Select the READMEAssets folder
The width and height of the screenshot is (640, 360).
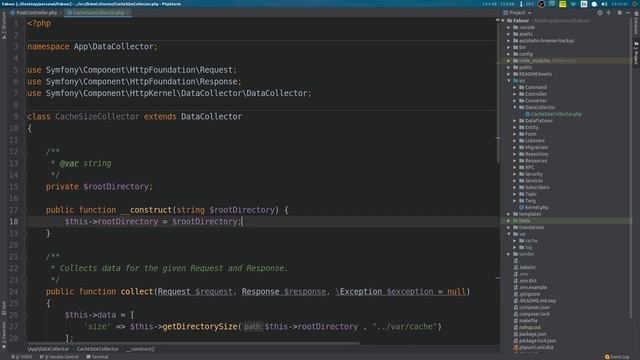coord(535,74)
